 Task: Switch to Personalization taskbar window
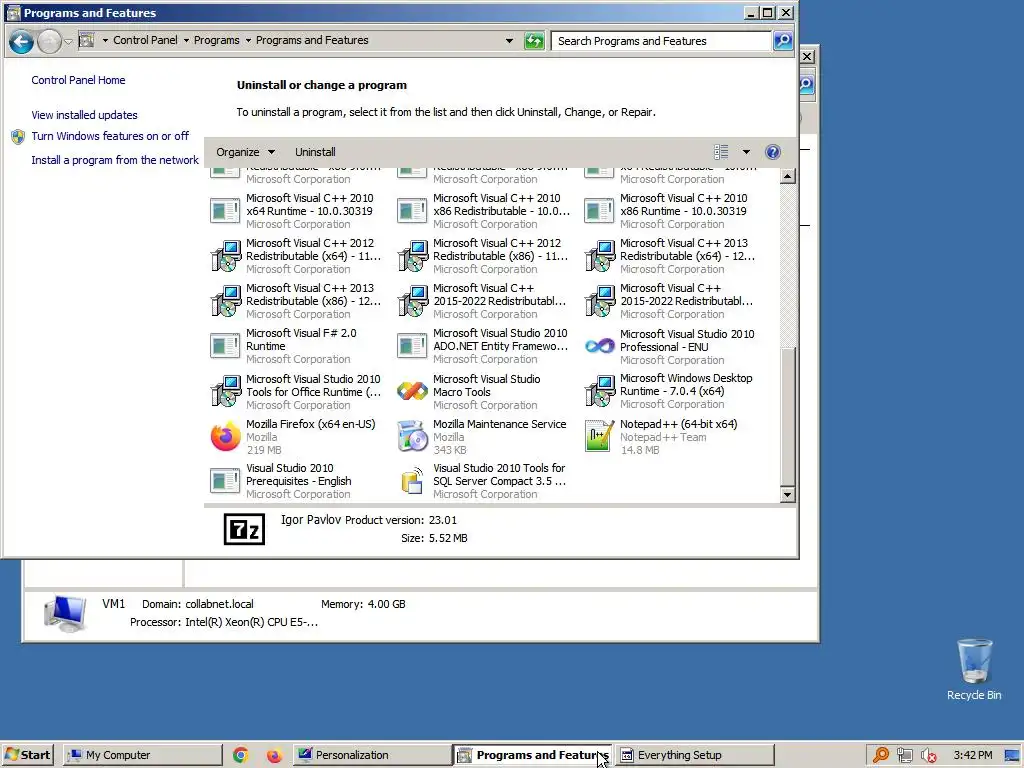(370, 755)
